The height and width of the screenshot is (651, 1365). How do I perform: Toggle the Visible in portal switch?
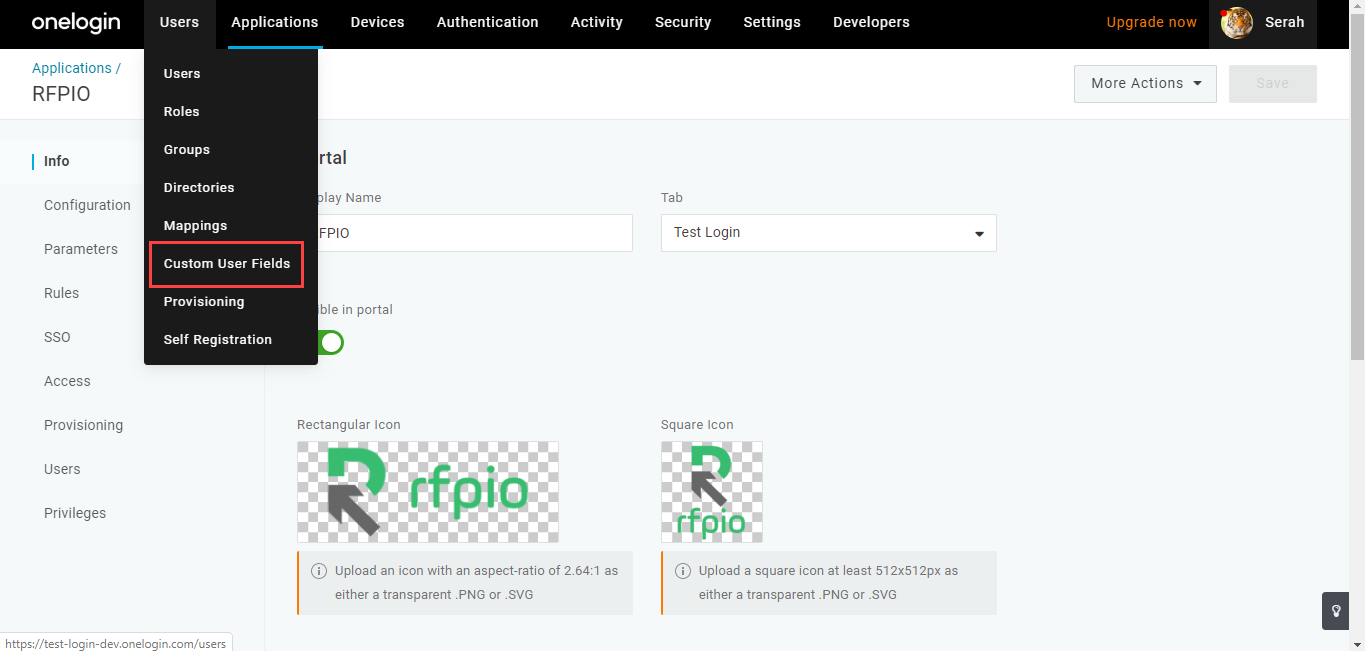pyautogui.click(x=330, y=343)
